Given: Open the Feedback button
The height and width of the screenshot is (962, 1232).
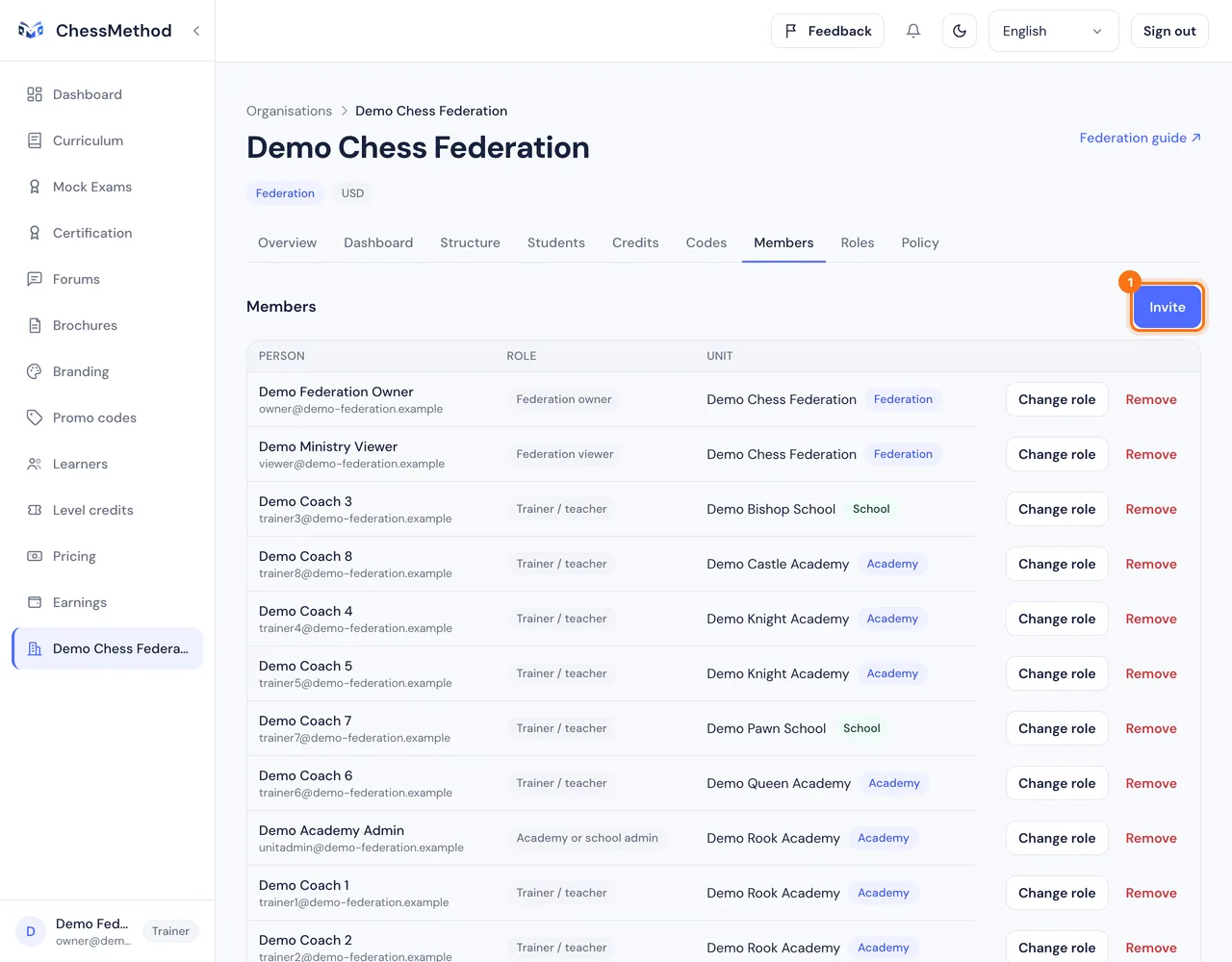Looking at the screenshot, I should coord(828,31).
